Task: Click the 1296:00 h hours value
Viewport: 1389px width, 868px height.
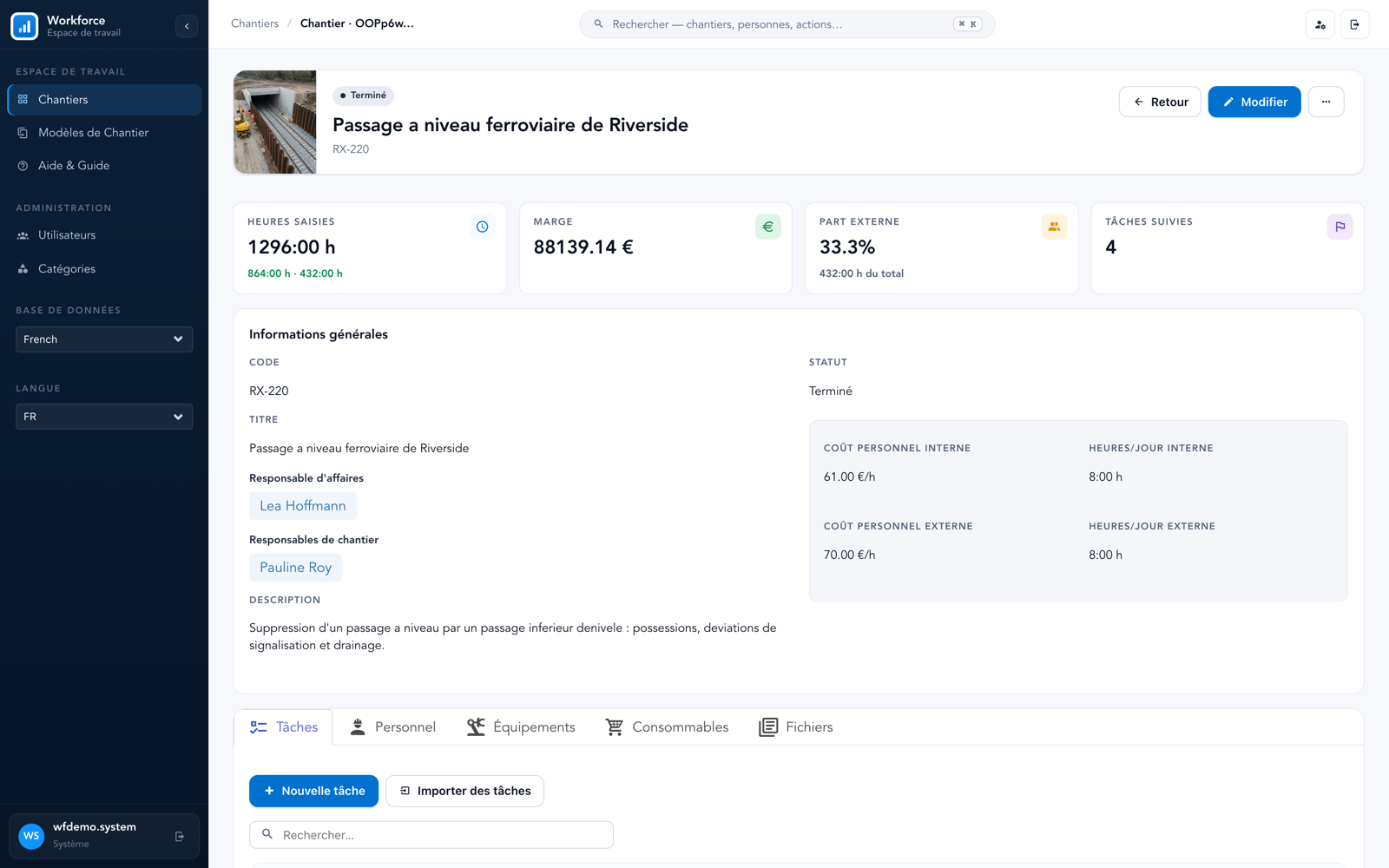Action: [292, 247]
